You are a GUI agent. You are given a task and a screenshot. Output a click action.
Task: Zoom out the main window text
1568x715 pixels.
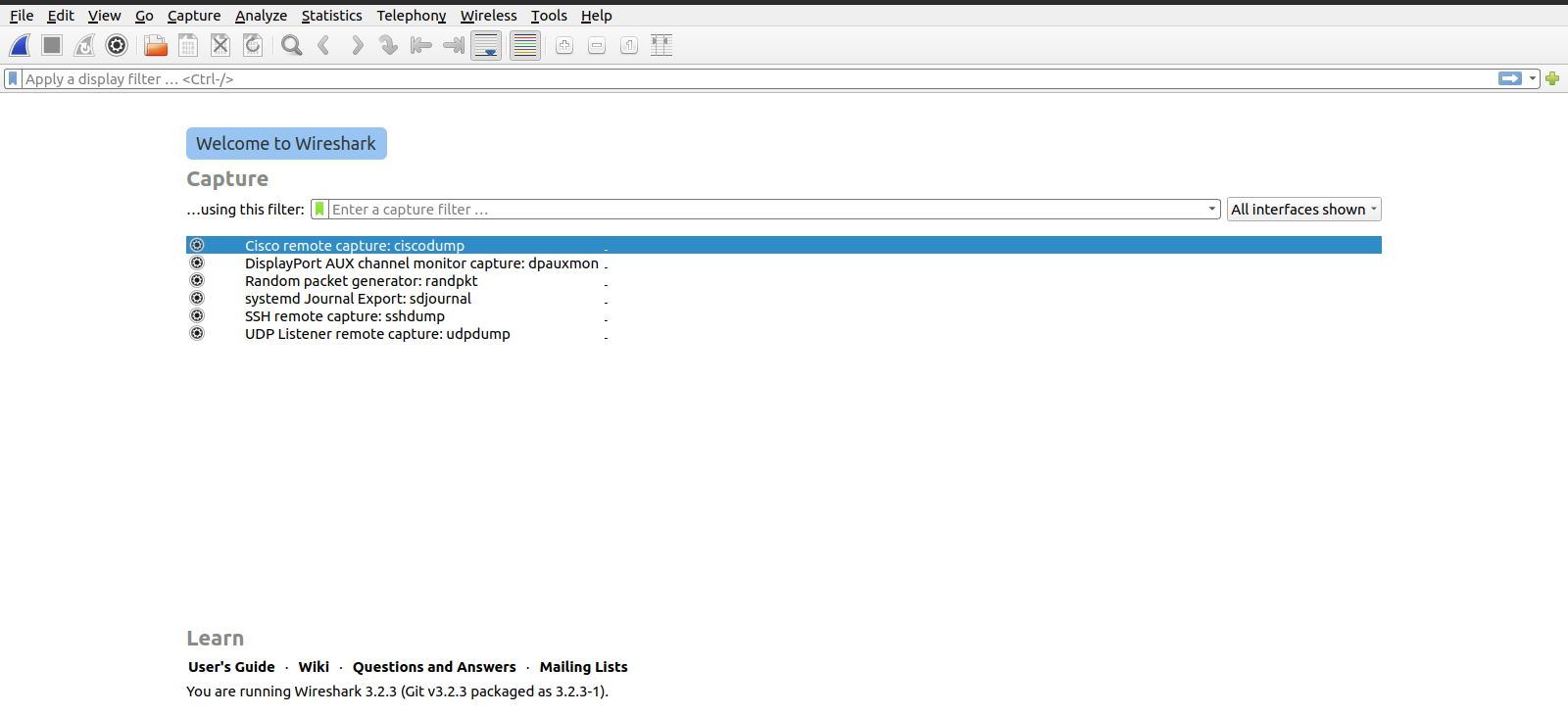[x=597, y=45]
